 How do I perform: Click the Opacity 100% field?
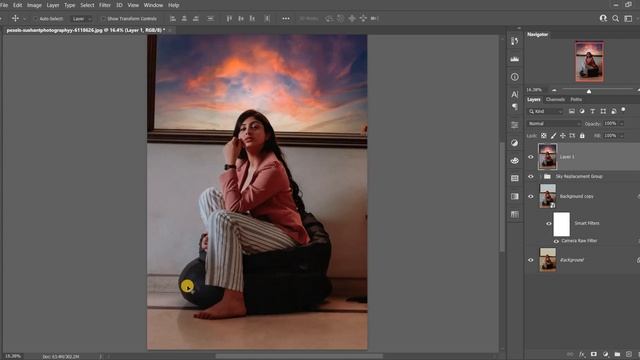(611, 123)
